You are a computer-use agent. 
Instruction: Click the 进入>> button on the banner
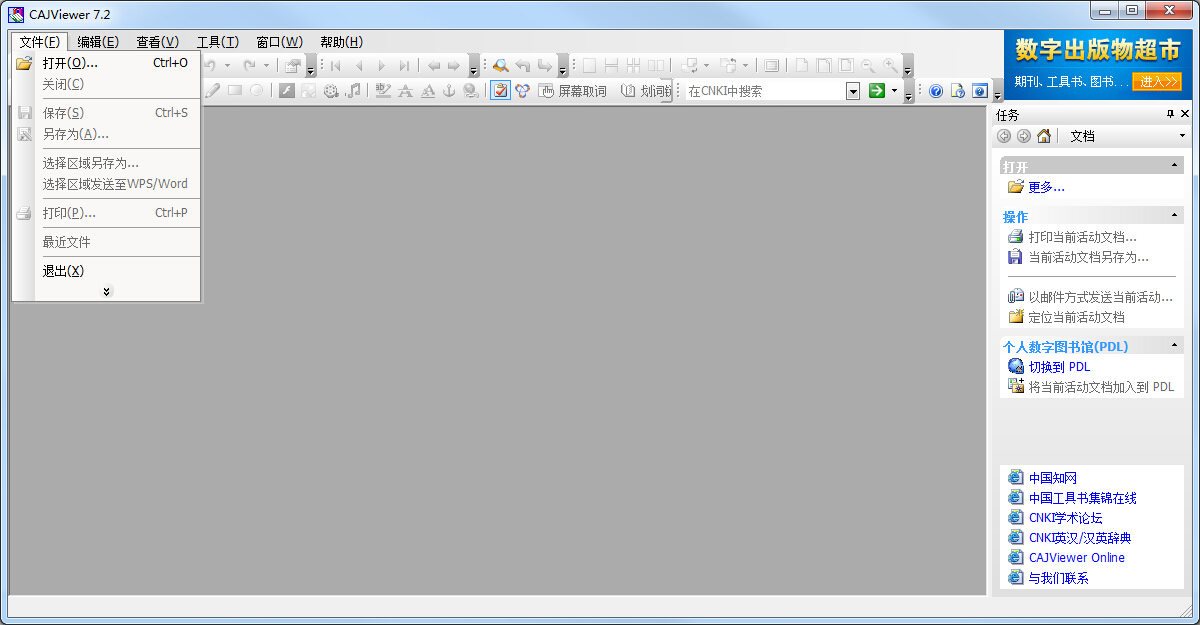click(1156, 81)
